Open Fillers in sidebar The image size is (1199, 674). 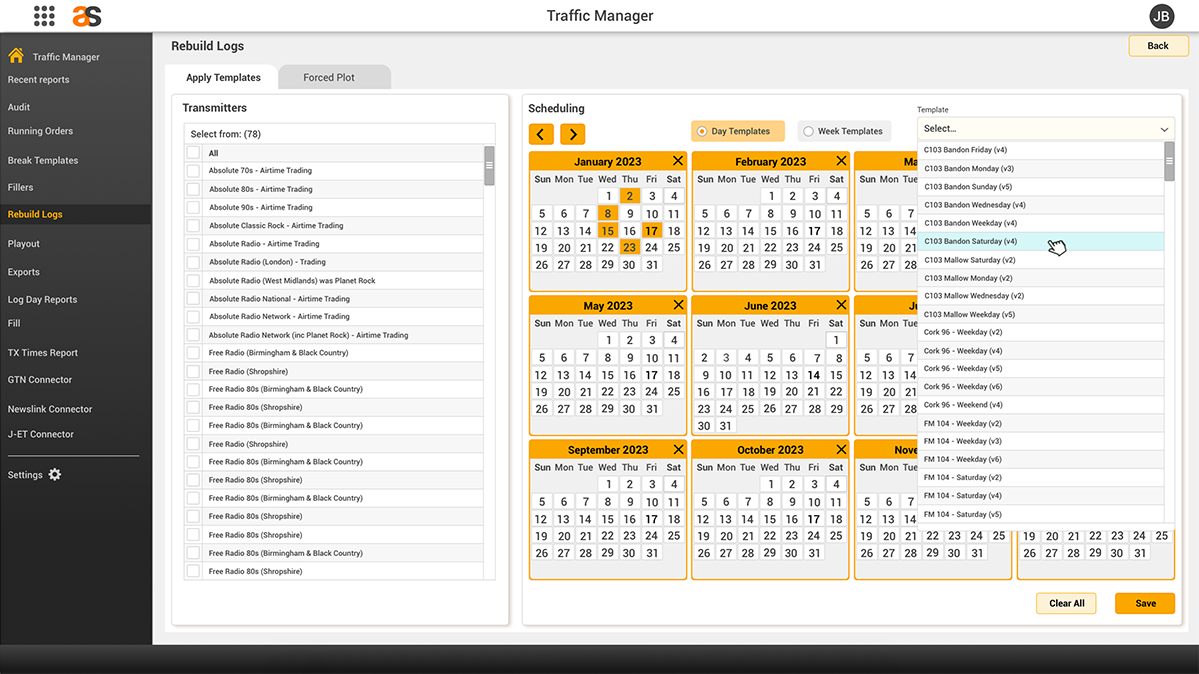click(21, 187)
